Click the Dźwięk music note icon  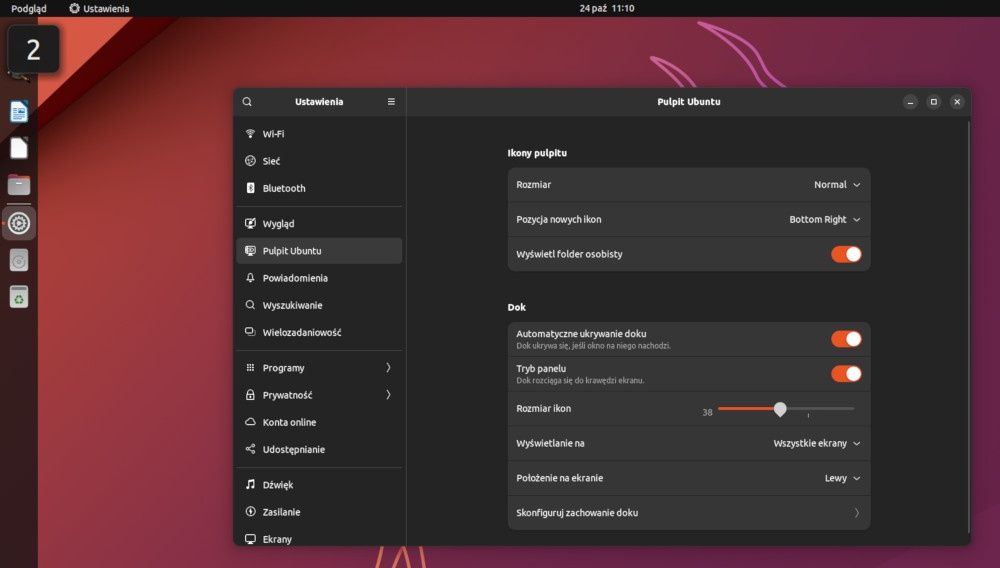click(250, 484)
